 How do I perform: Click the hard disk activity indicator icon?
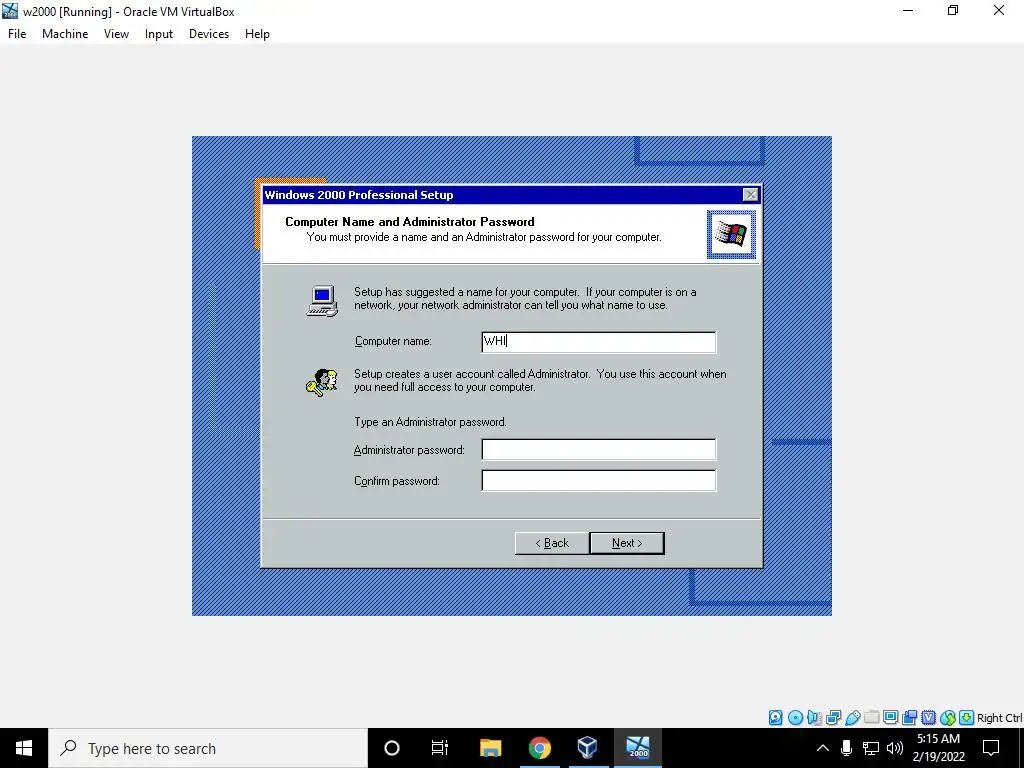tap(775, 718)
